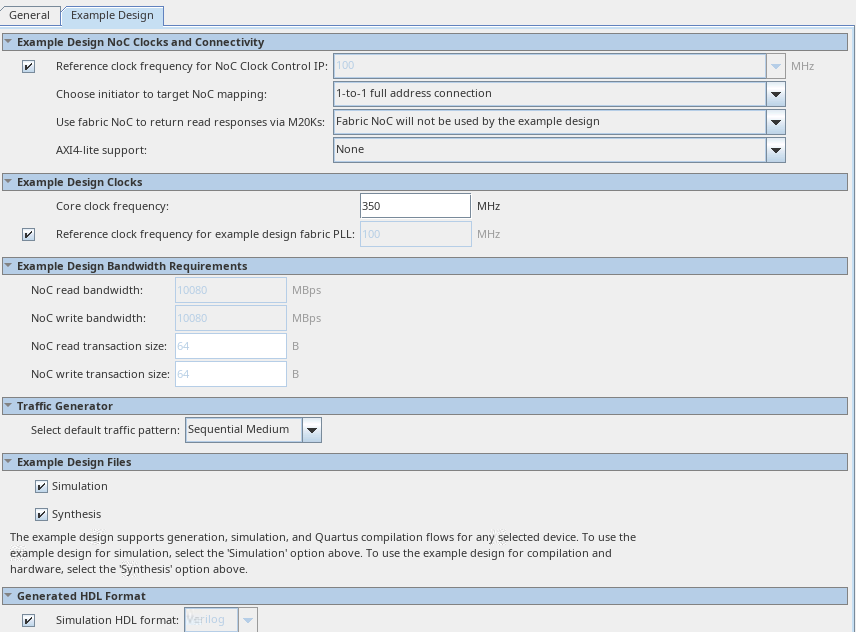The image size is (856, 632).
Task: Toggle the Simulation HDL format checkbox
Action: [x=28, y=620]
